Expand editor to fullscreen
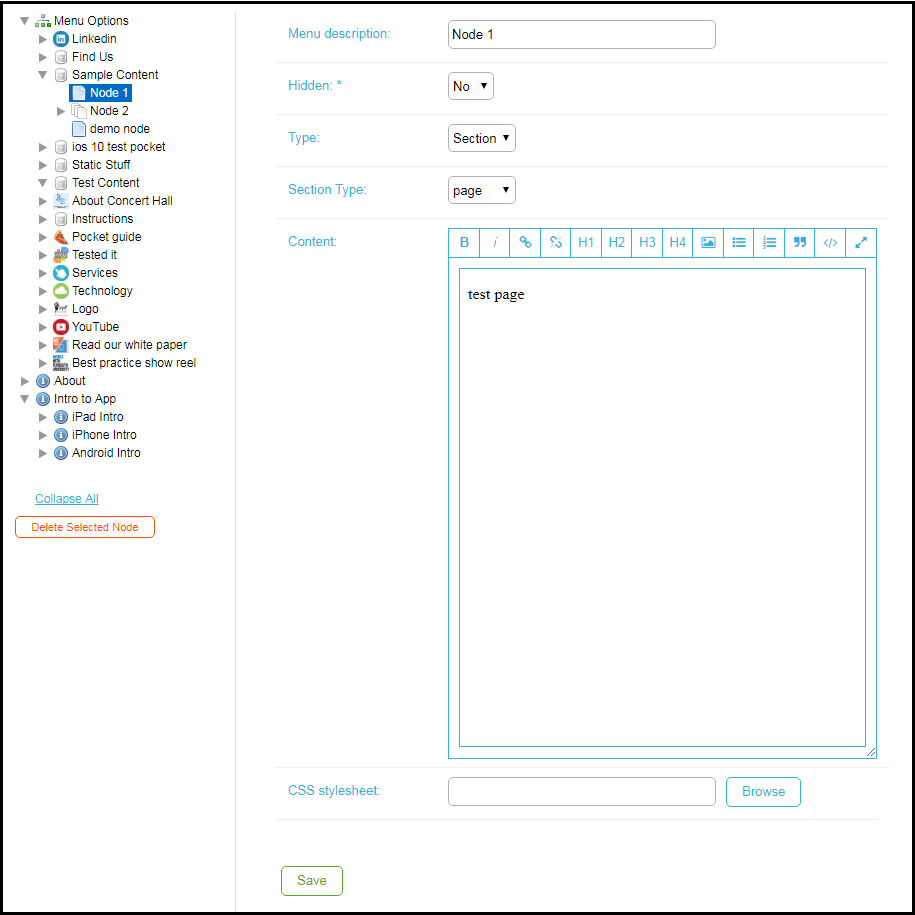Screen dimensions: 915x915 coord(861,243)
